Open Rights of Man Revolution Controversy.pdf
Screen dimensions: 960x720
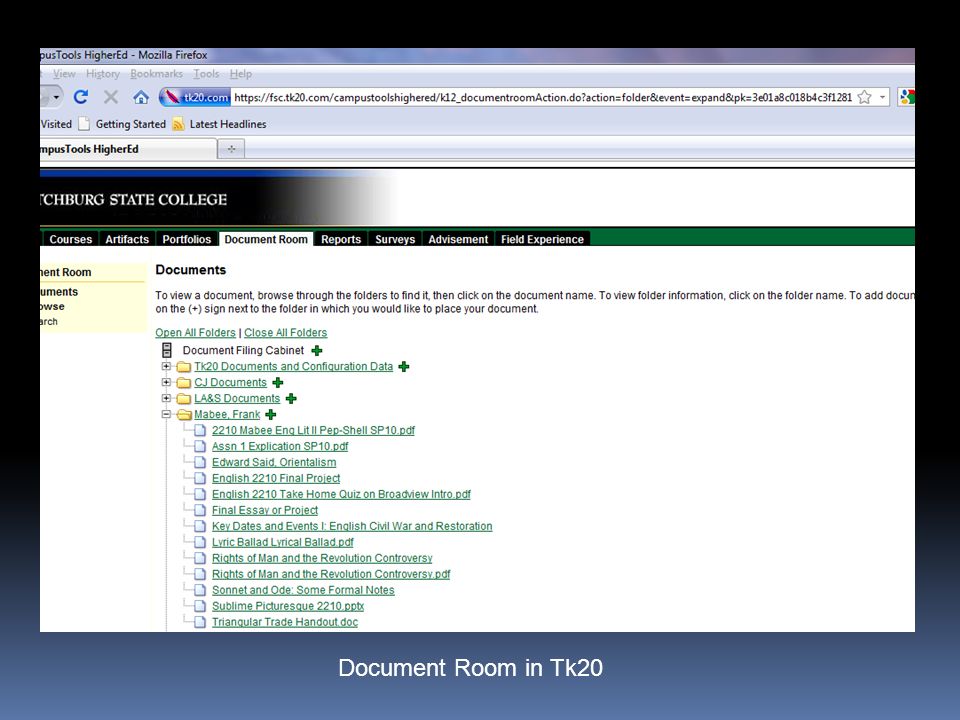coord(331,574)
